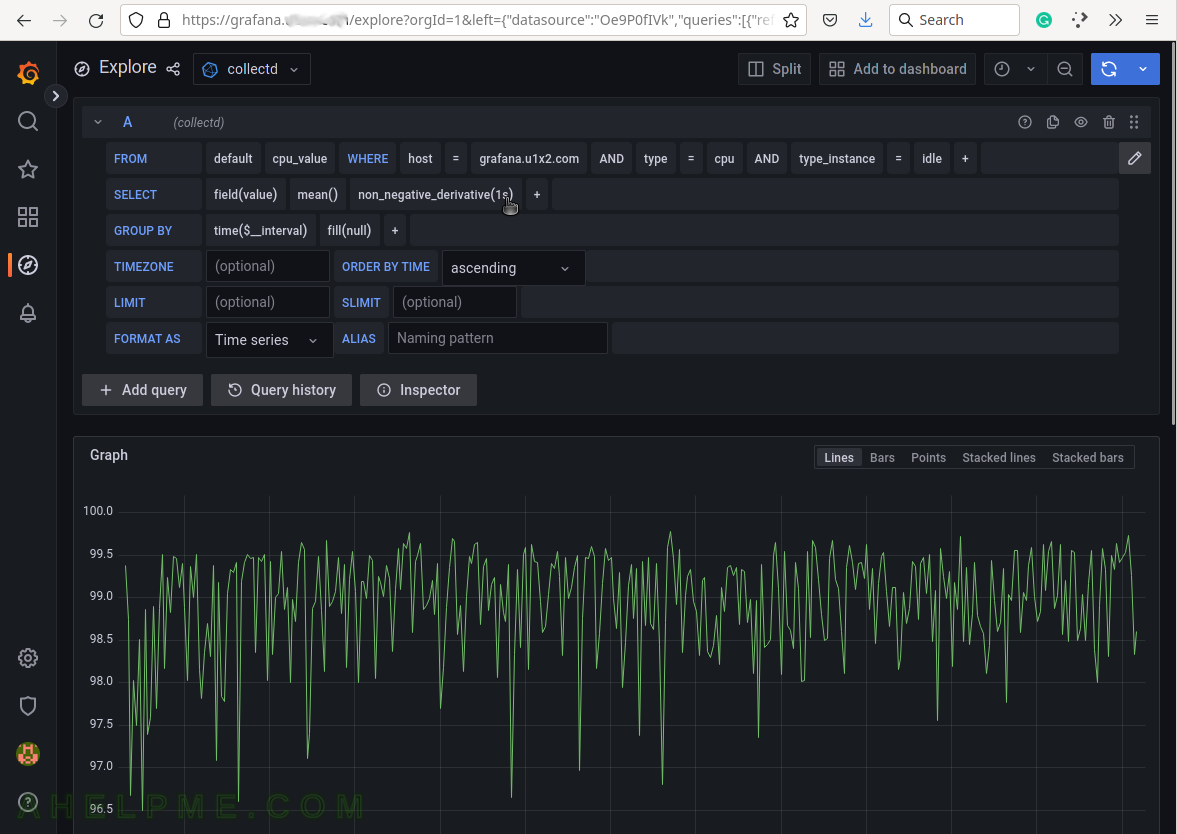Select Points graph style

click(x=929, y=458)
